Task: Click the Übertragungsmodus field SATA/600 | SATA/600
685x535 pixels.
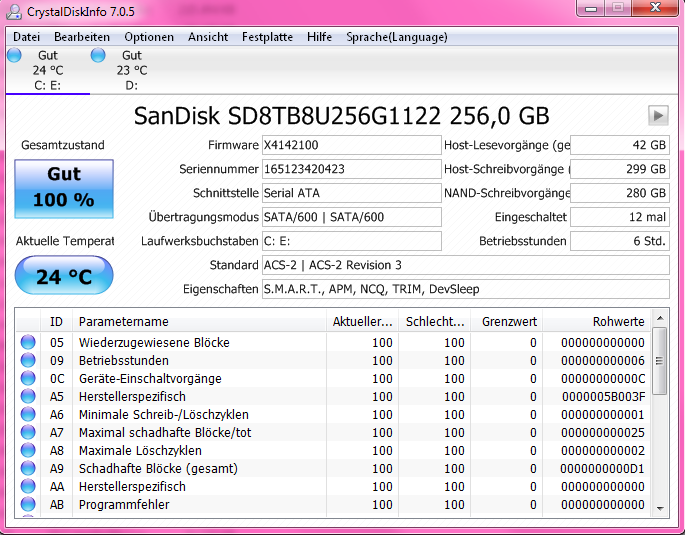Action: click(x=352, y=217)
